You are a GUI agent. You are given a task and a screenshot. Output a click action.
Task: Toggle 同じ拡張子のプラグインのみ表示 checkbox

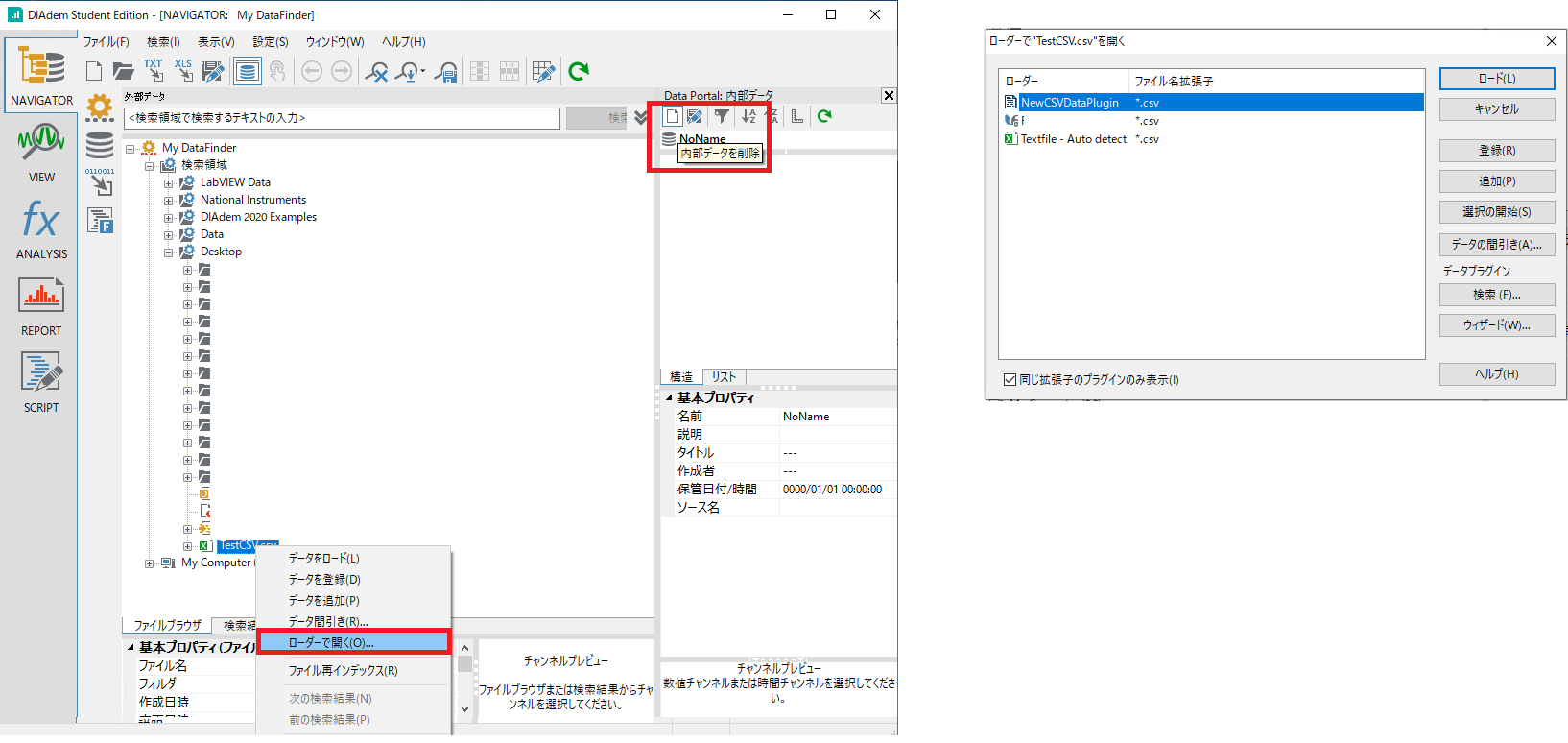[1010, 380]
